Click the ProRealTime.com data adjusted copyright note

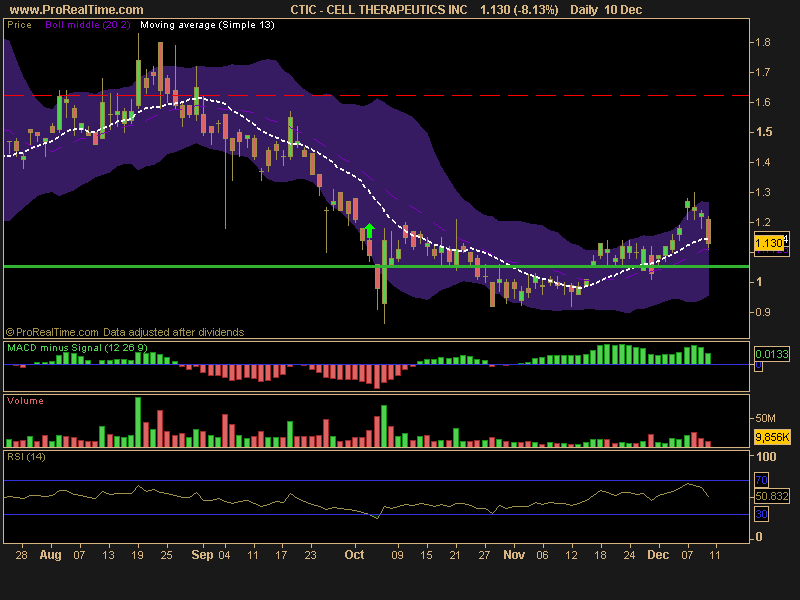[x=125, y=332]
